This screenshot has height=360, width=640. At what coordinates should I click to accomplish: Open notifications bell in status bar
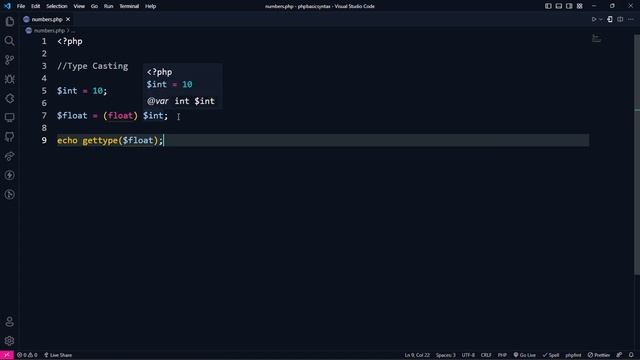(631, 355)
